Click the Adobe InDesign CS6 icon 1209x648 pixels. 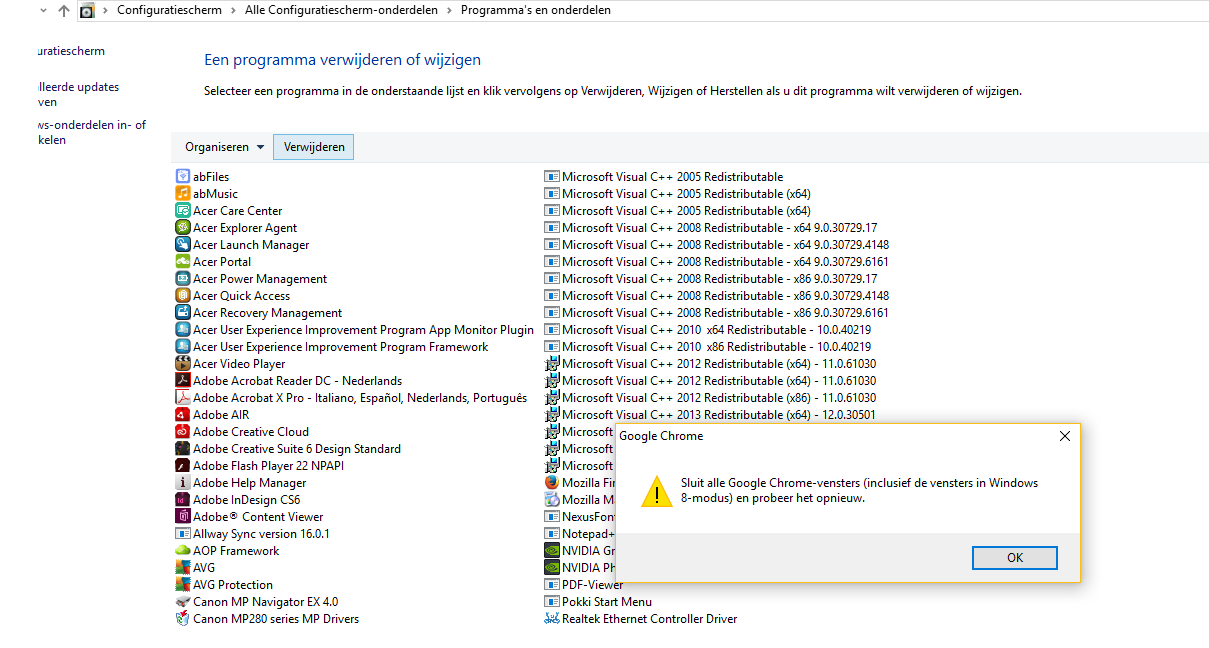pyautogui.click(x=183, y=500)
